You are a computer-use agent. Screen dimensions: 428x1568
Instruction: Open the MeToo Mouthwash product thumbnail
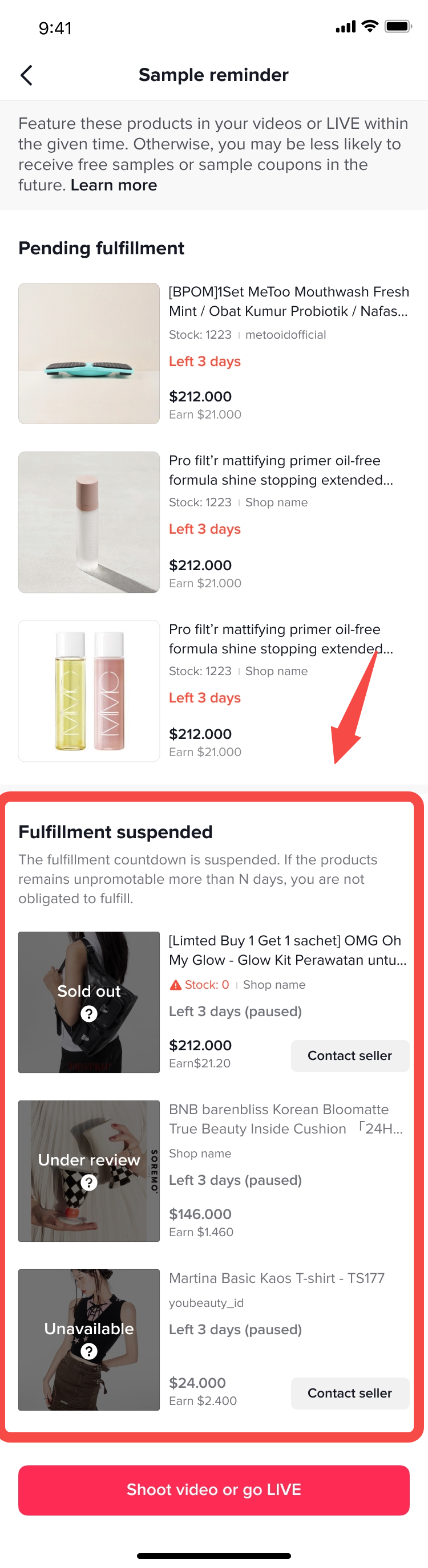(89, 353)
